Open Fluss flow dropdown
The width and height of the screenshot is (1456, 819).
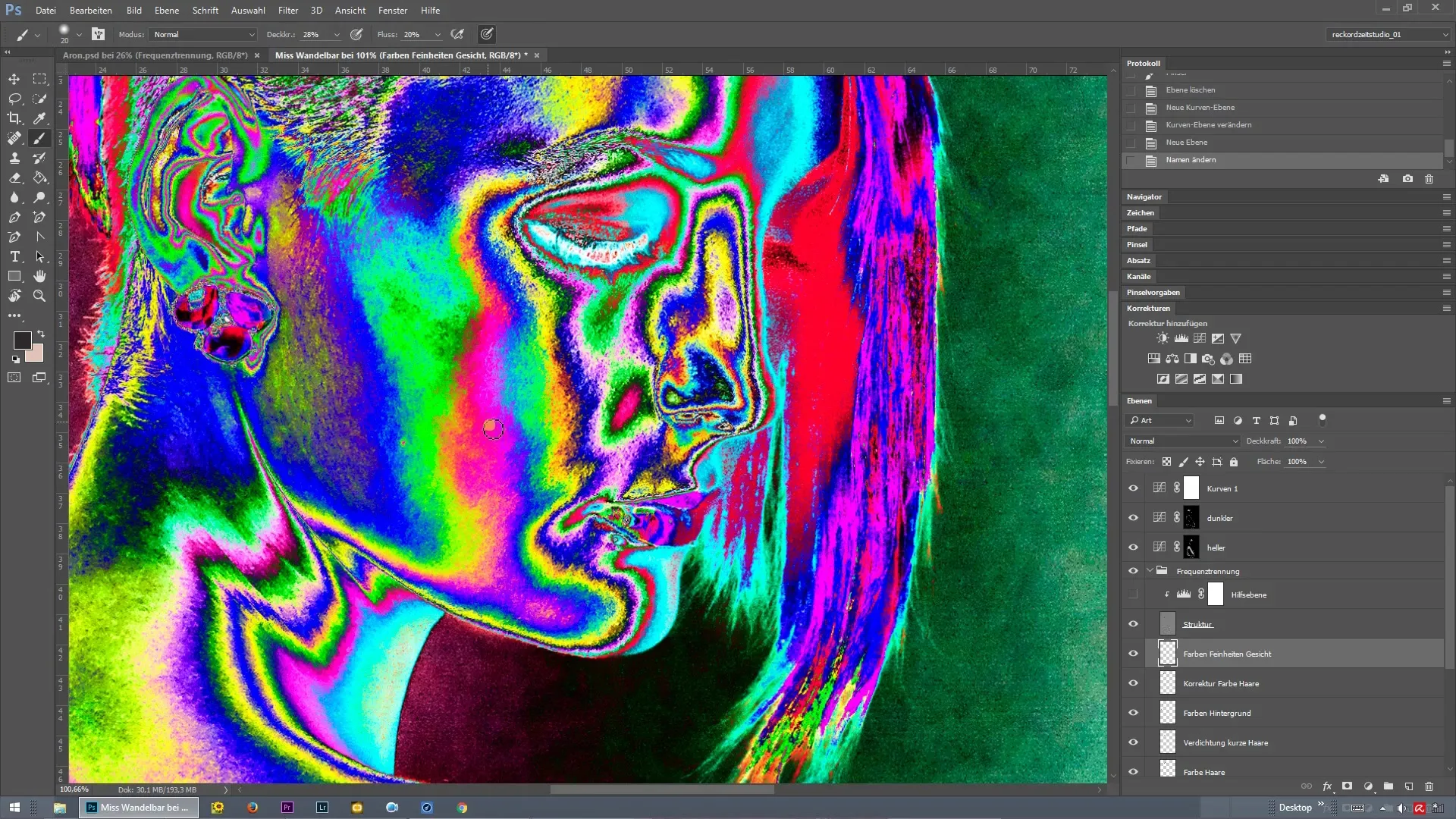pos(438,35)
